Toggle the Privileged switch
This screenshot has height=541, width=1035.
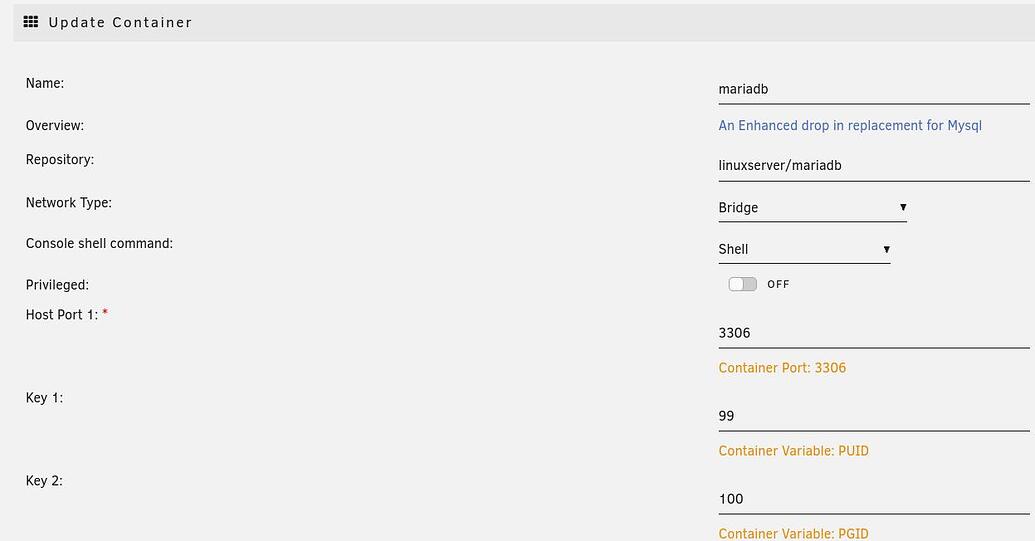pos(743,284)
